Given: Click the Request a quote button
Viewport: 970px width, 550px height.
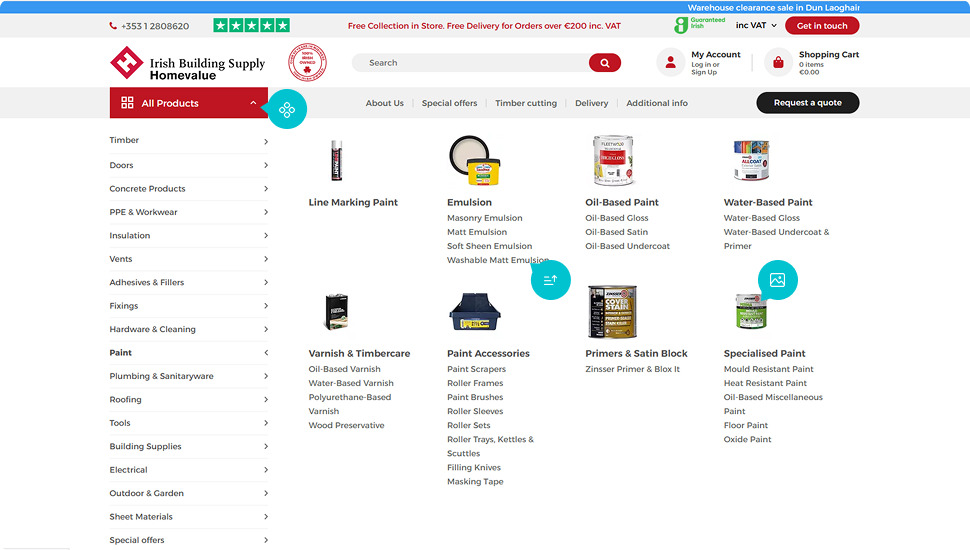Looking at the screenshot, I should click(x=807, y=103).
